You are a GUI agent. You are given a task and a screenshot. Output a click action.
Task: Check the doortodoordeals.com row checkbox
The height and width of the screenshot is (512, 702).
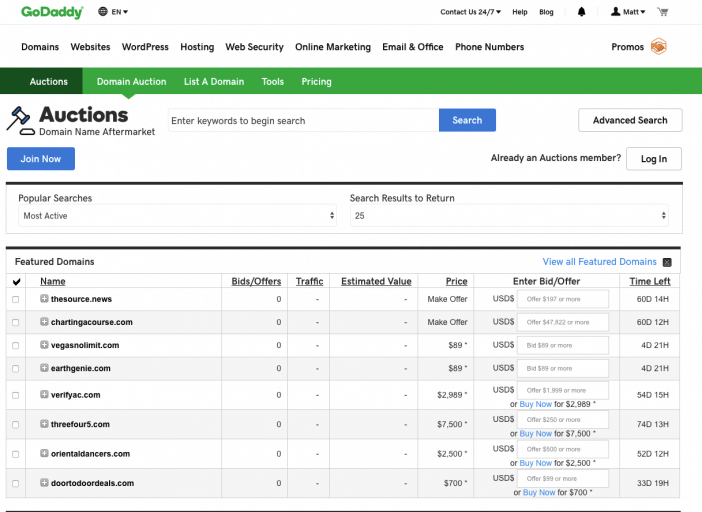click(16, 484)
